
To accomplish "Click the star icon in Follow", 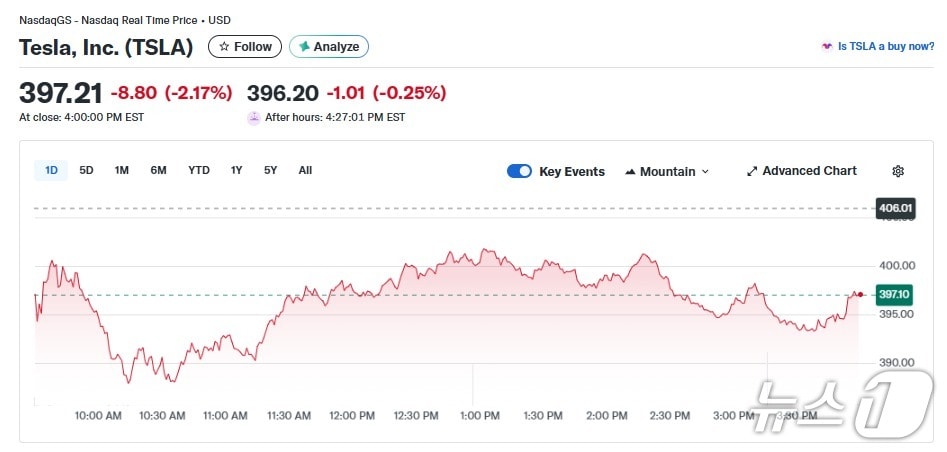I will pyautogui.click(x=224, y=47).
